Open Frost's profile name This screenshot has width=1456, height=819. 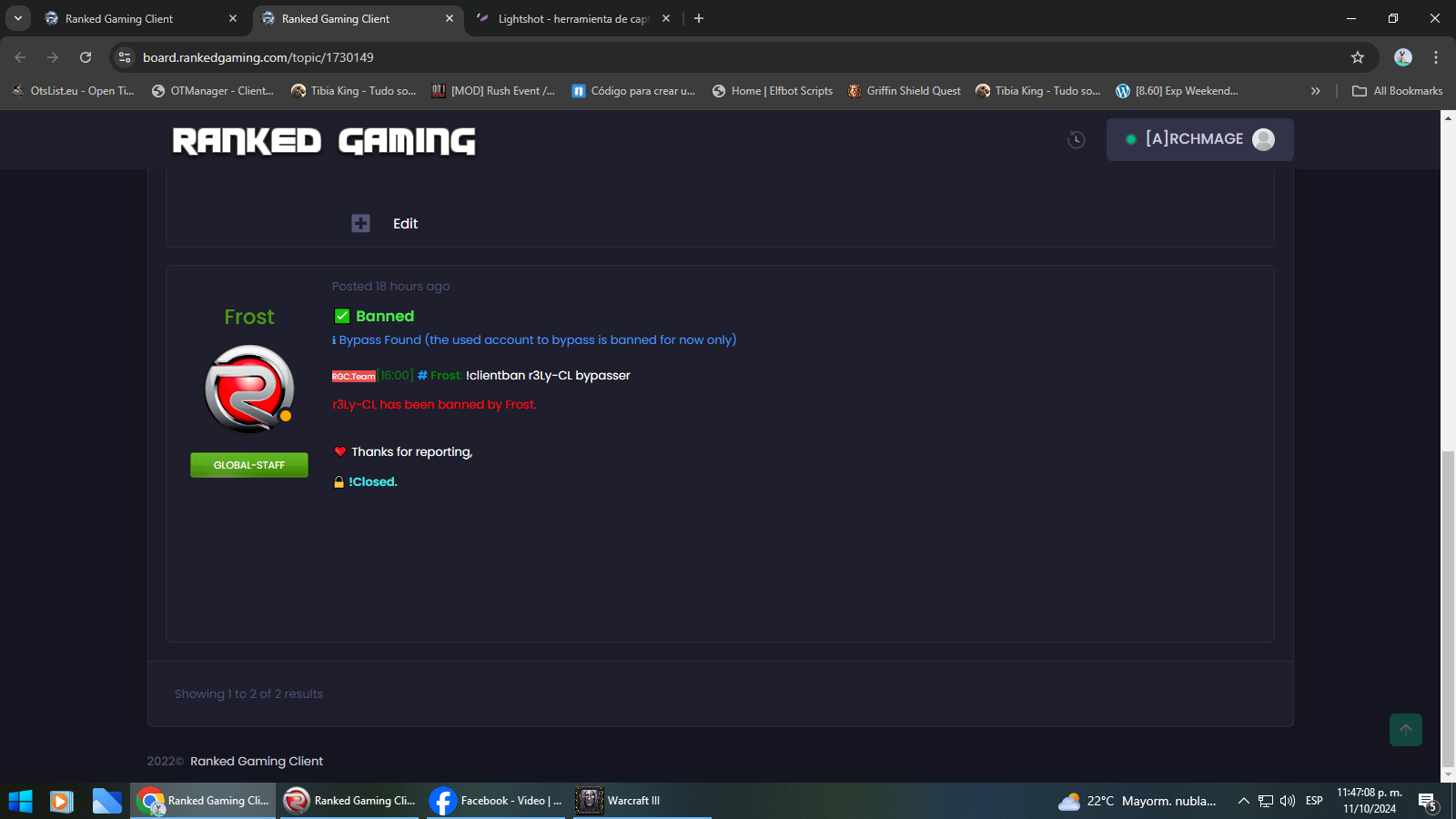pyautogui.click(x=249, y=317)
